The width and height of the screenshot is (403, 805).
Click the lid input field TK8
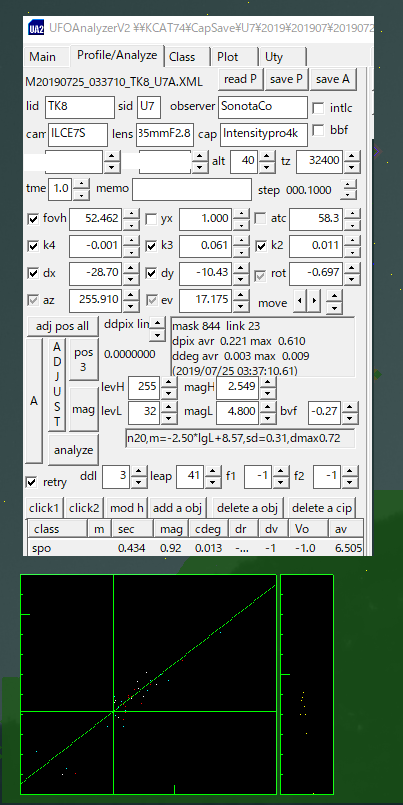click(x=80, y=107)
